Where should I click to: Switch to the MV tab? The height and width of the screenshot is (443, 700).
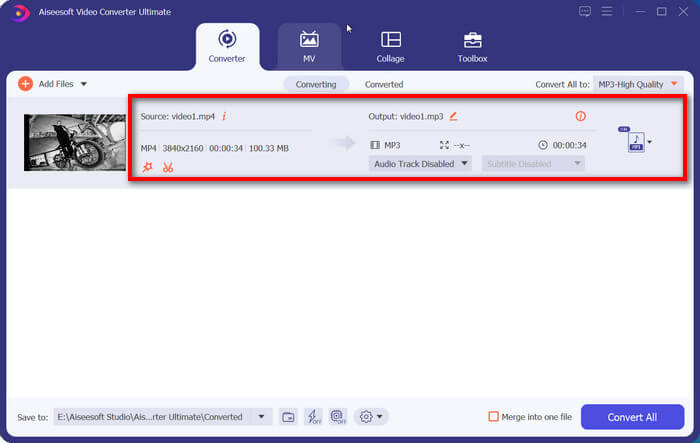pyautogui.click(x=309, y=46)
